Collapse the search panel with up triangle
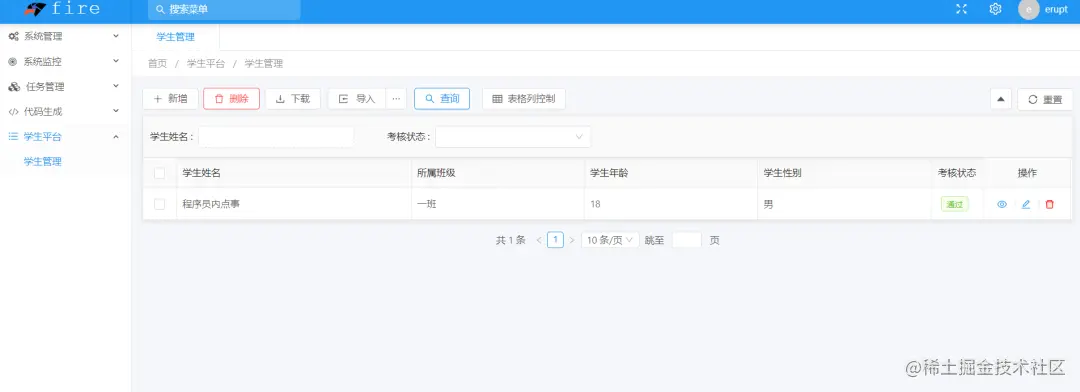Screen dimensions: 1080x392 click(x=1001, y=99)
